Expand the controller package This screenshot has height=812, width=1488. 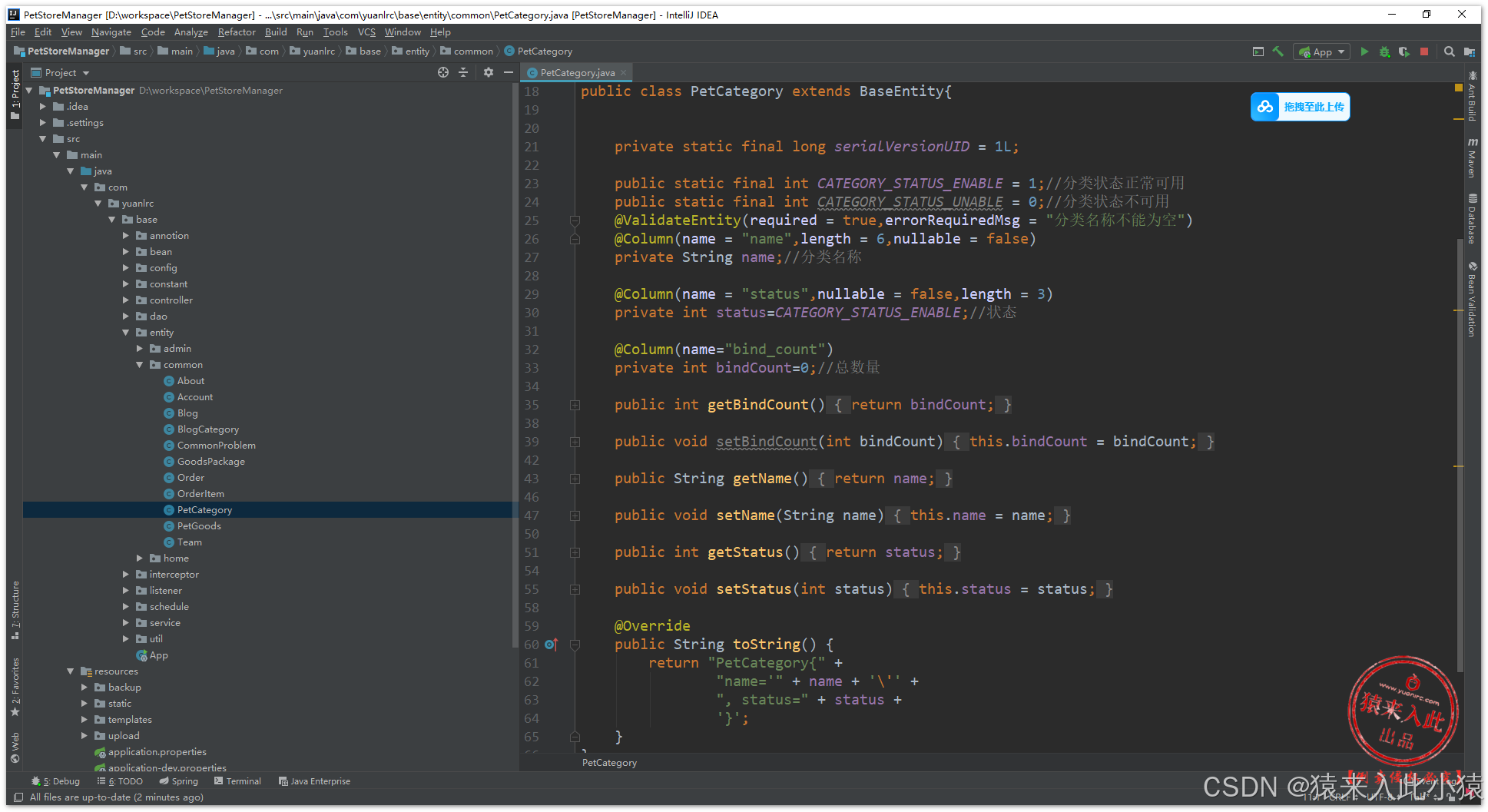(126, 300)
